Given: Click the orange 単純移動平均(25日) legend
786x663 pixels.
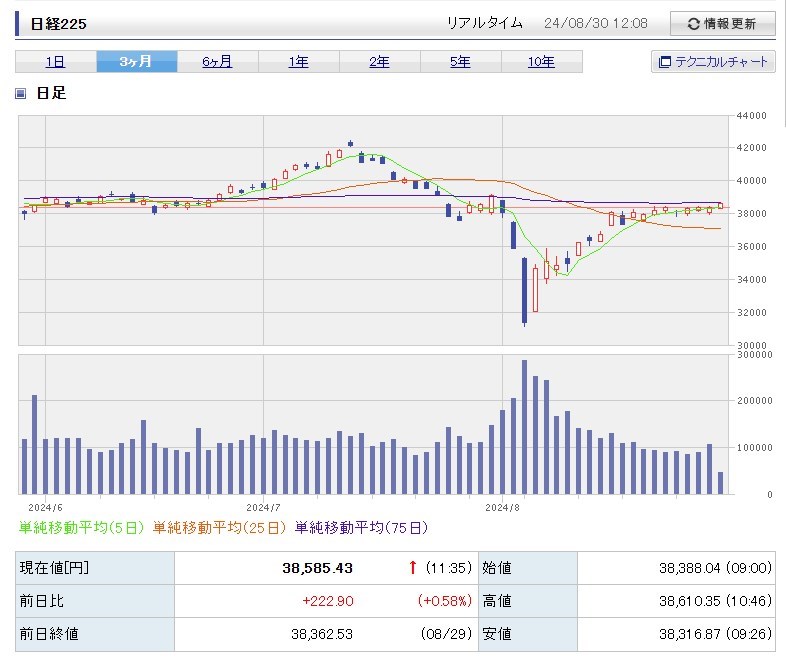Looking at the screenshot, I should [221, 527].
